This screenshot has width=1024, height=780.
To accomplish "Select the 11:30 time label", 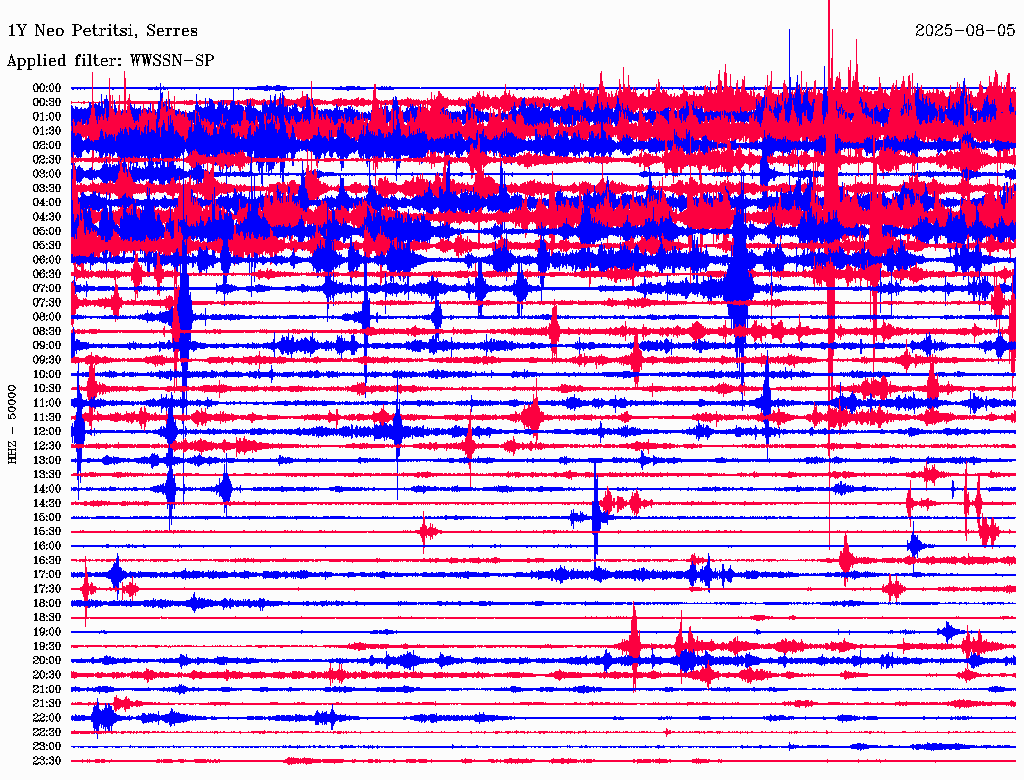I will [x=47, y=417].
